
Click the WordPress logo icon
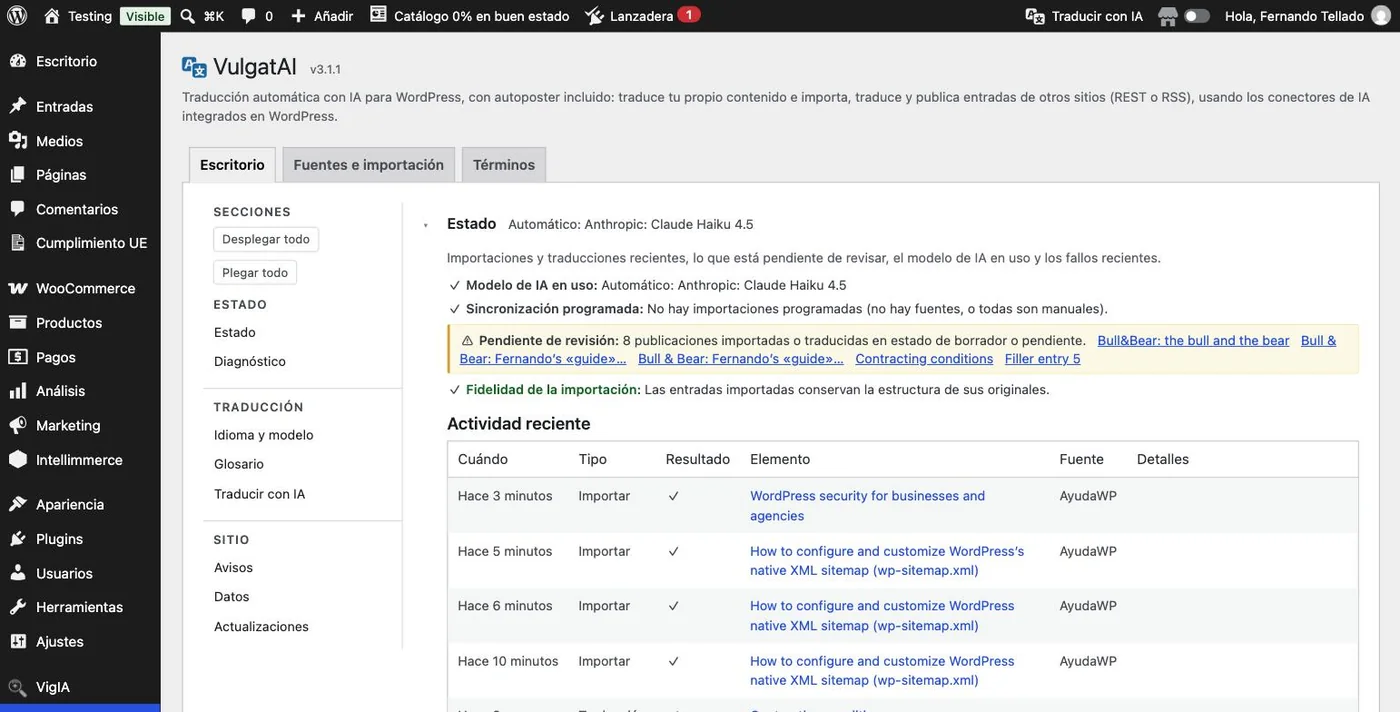click(17, 16)
